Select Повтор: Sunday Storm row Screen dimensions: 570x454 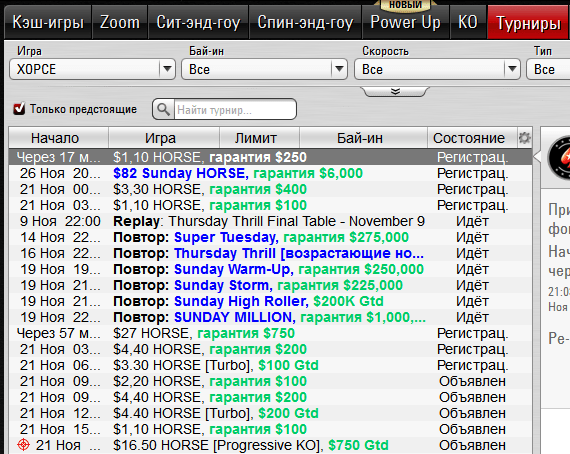tap(270, 285)
